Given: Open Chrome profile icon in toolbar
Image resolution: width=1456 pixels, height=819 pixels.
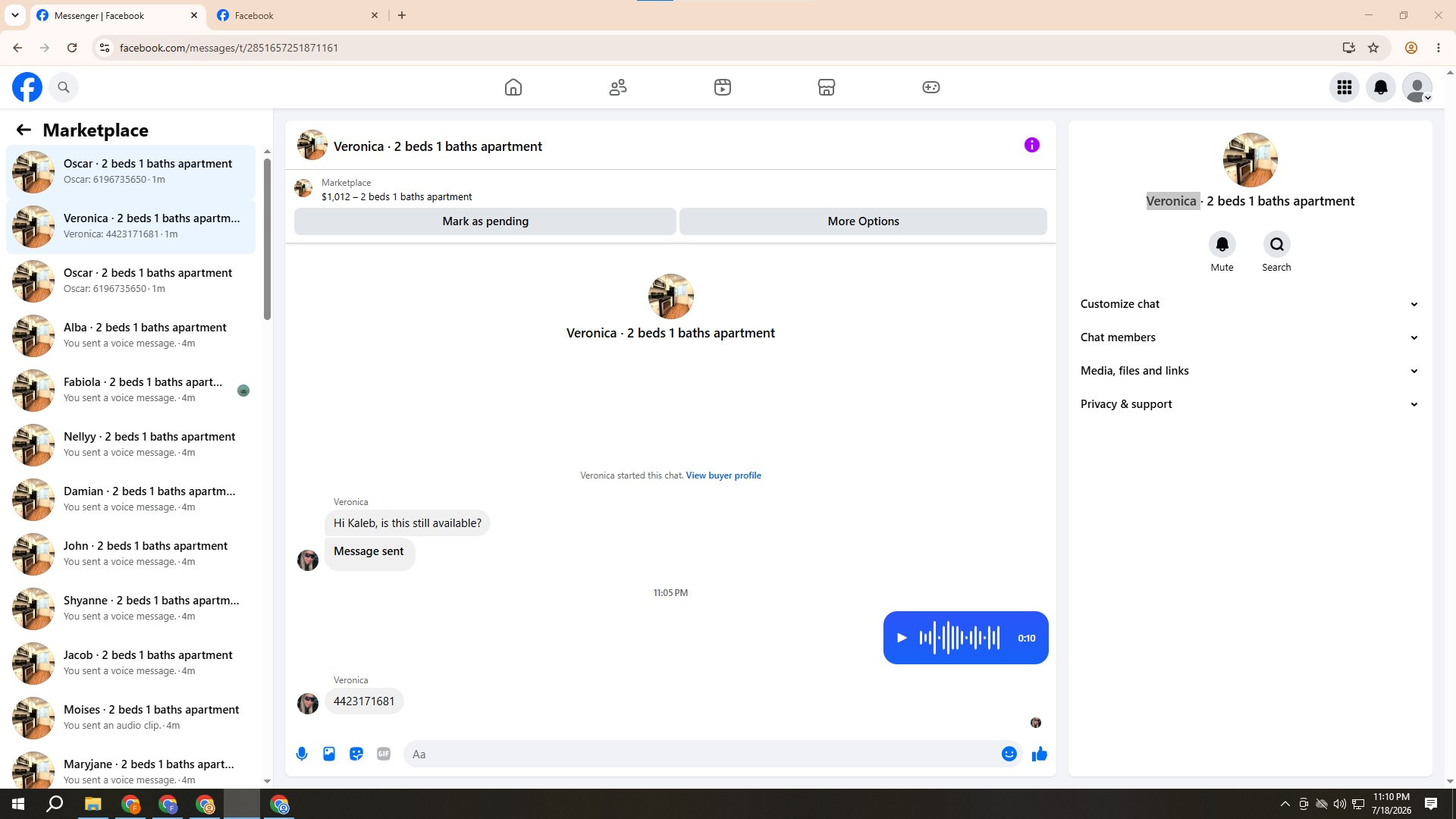Looking at the screenshot, I should 1411,48.
